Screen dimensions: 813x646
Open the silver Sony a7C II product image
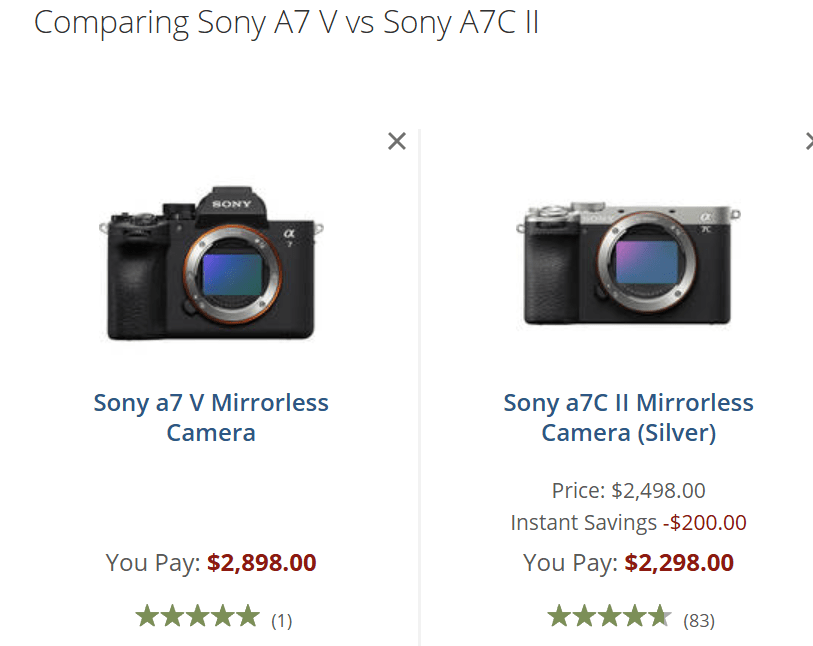[628, 265]
